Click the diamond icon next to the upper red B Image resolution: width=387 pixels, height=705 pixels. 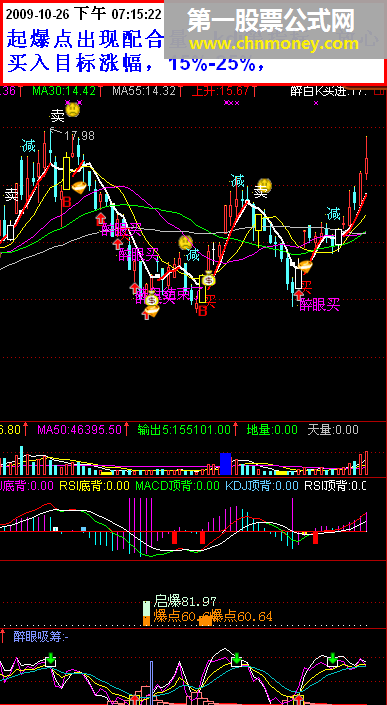(x=79, y=187)
